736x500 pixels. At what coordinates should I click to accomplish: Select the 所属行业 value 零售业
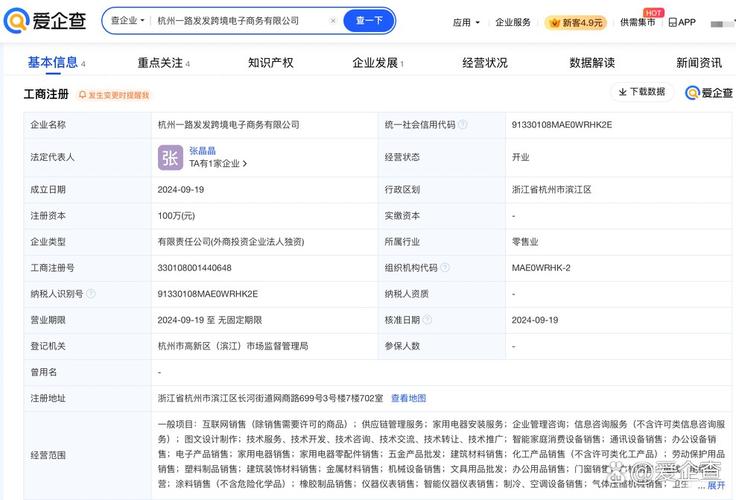click(x=525, y=242)
